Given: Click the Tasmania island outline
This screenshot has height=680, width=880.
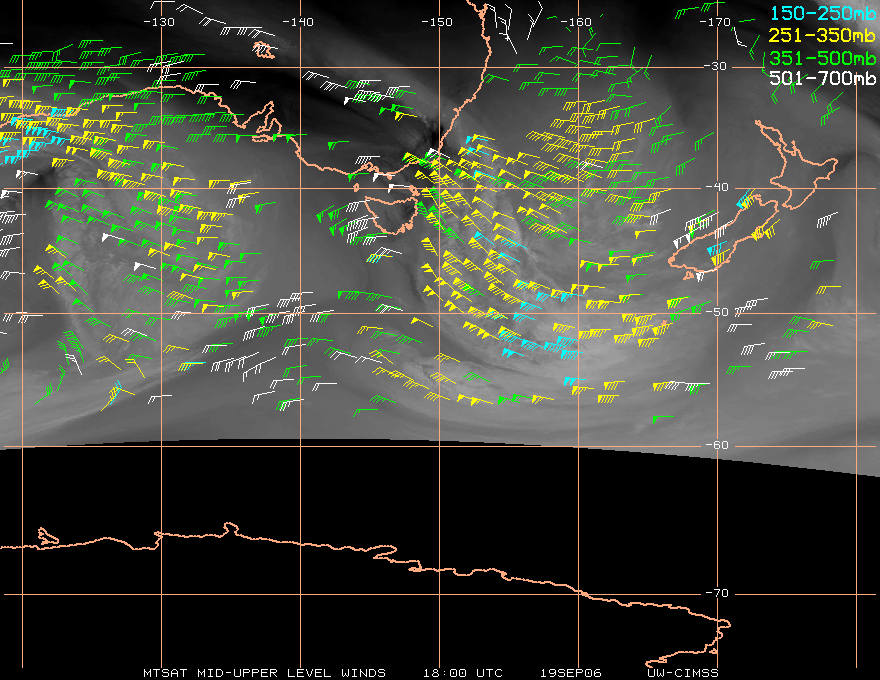Looking at the screenshot, I should point(391,214).
